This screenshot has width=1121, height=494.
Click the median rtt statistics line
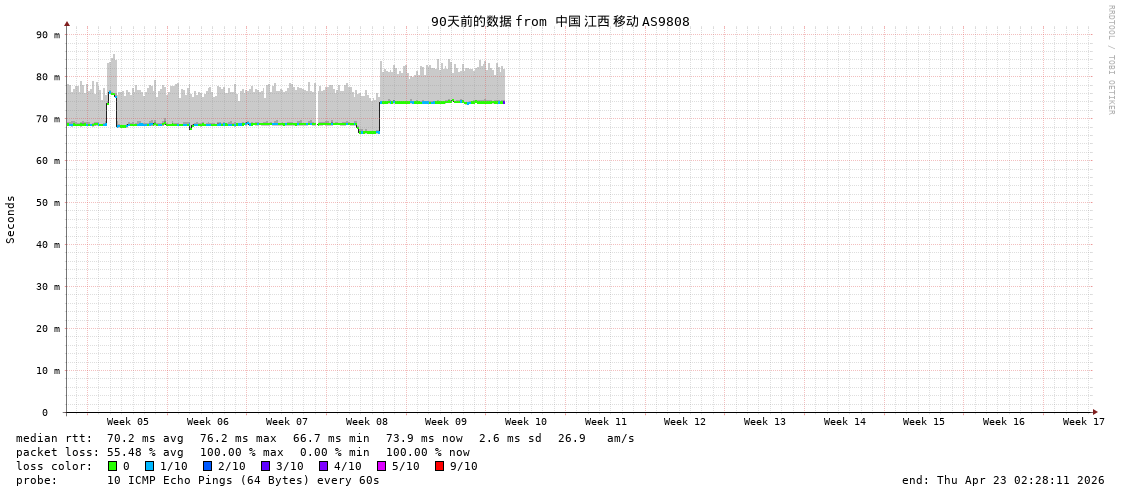(x=325, y=438)
